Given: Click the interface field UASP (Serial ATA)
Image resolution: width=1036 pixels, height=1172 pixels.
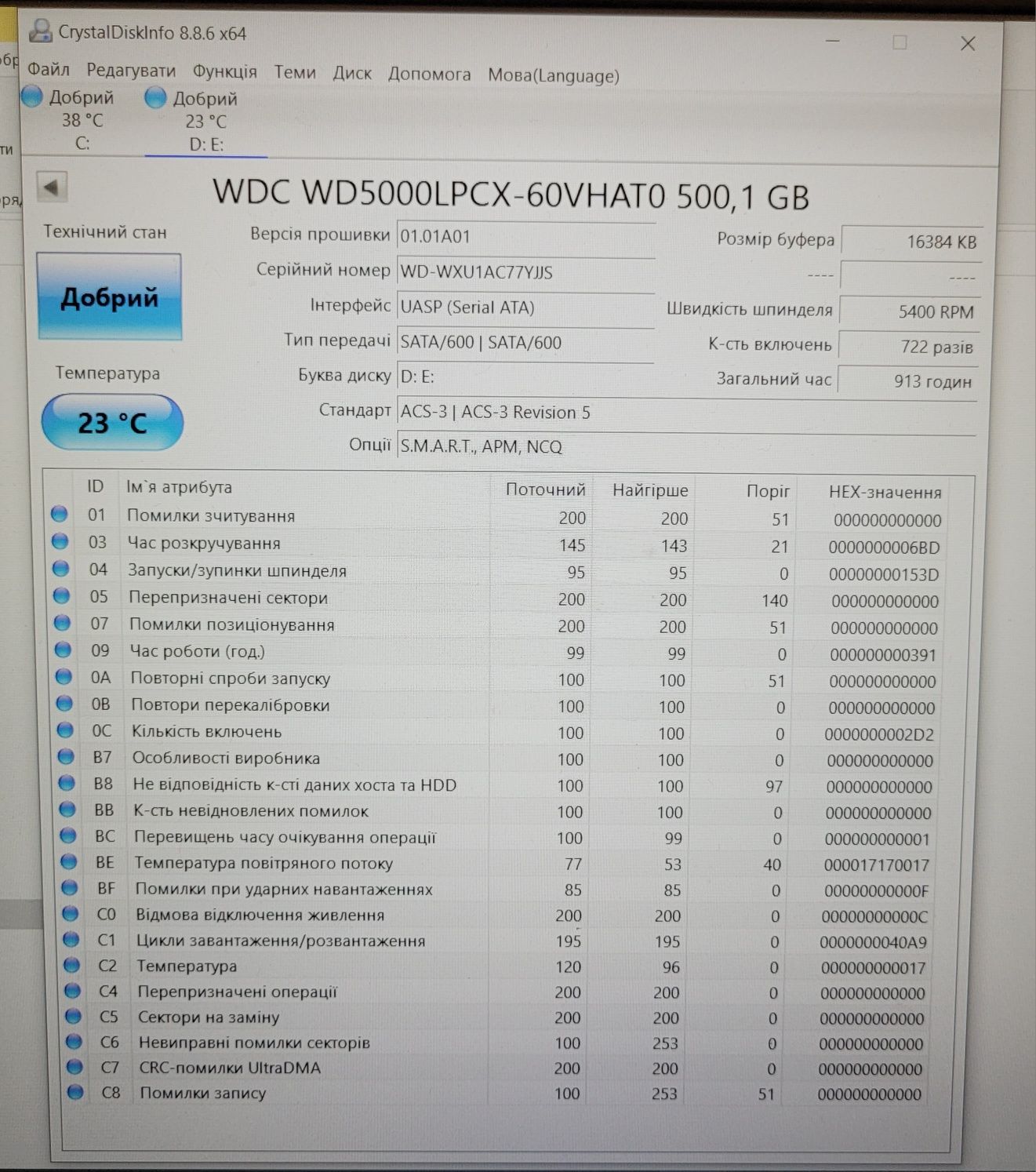Looking at the screenshot, I should [x=525, y=308].
